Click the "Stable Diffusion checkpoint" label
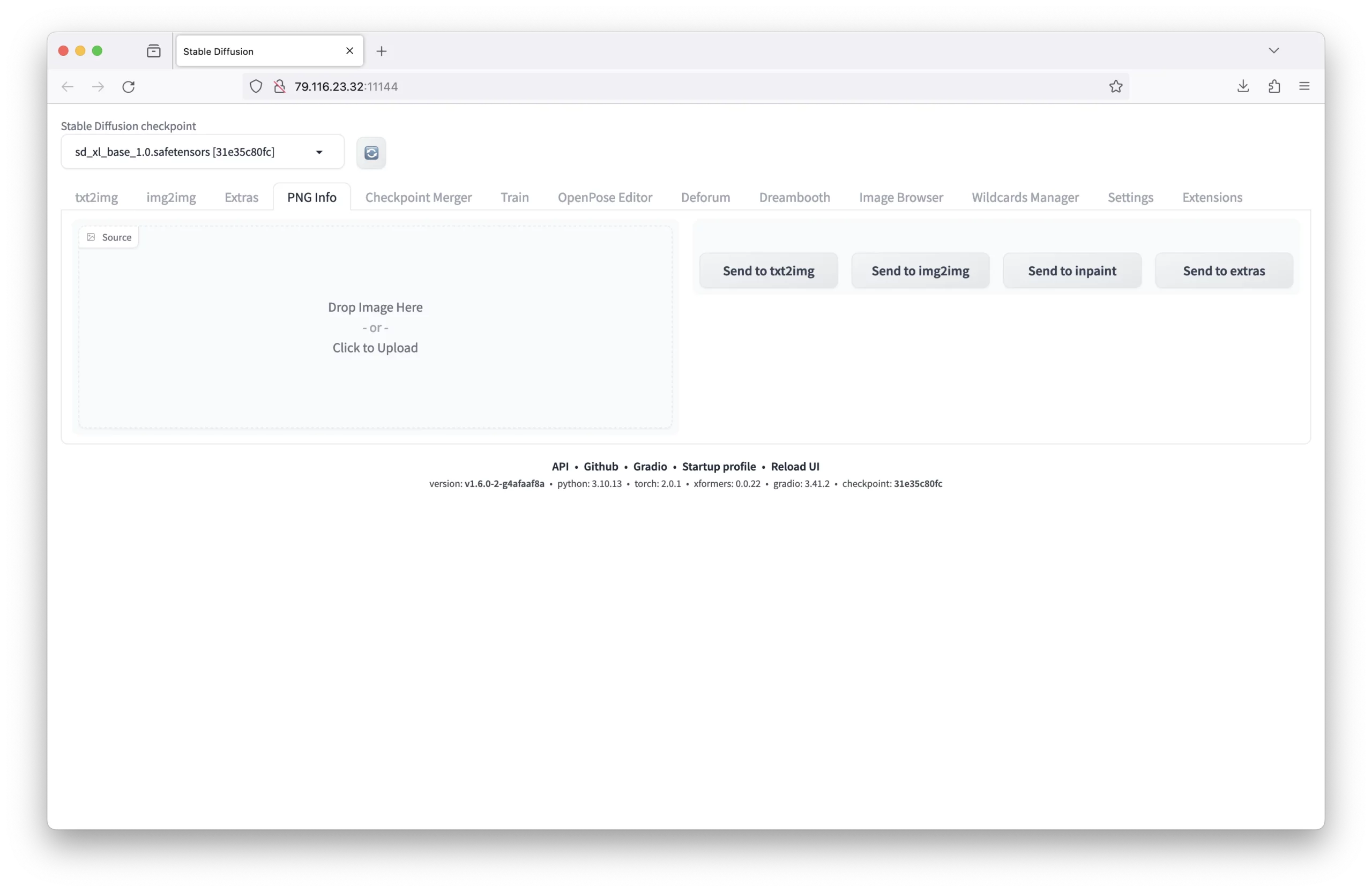Image resolution: width=1372 pixels, height=892 pixels. pyautogui.click(x=129, y=126)
